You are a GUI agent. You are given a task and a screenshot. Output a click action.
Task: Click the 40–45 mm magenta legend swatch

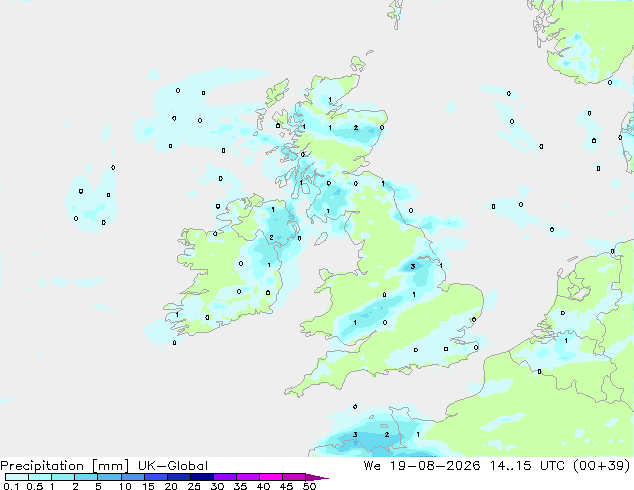tap(271, 477)
